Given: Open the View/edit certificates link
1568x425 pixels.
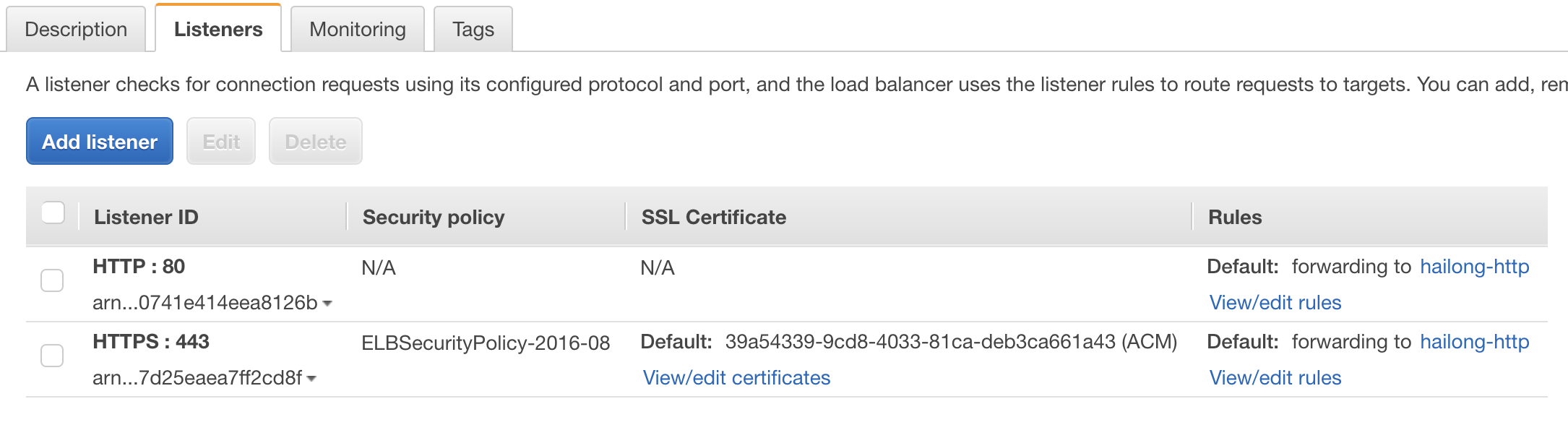Looking at the screenshot, I should coord(736,377).
